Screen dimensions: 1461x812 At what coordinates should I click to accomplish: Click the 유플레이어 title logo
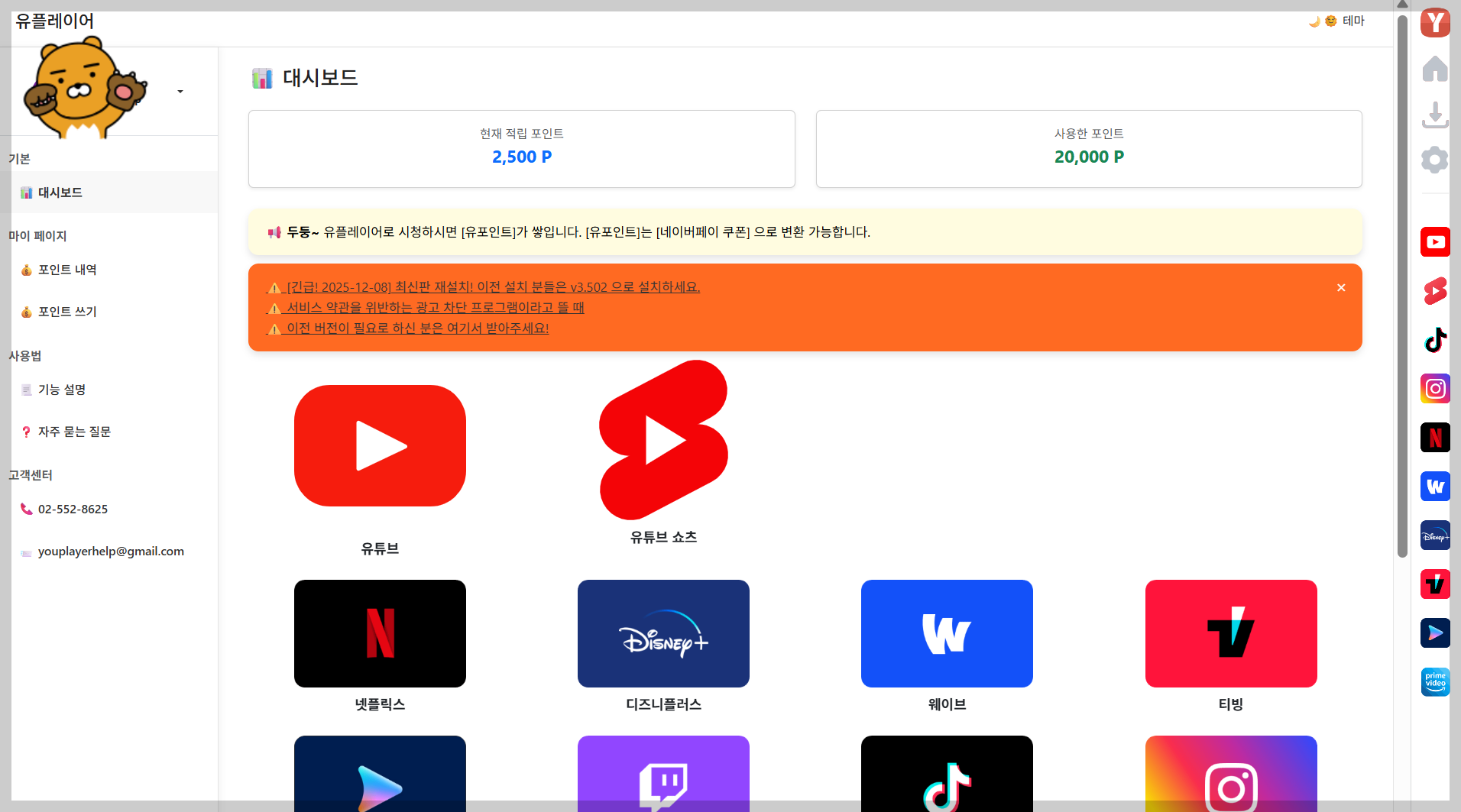pos(54,21)
